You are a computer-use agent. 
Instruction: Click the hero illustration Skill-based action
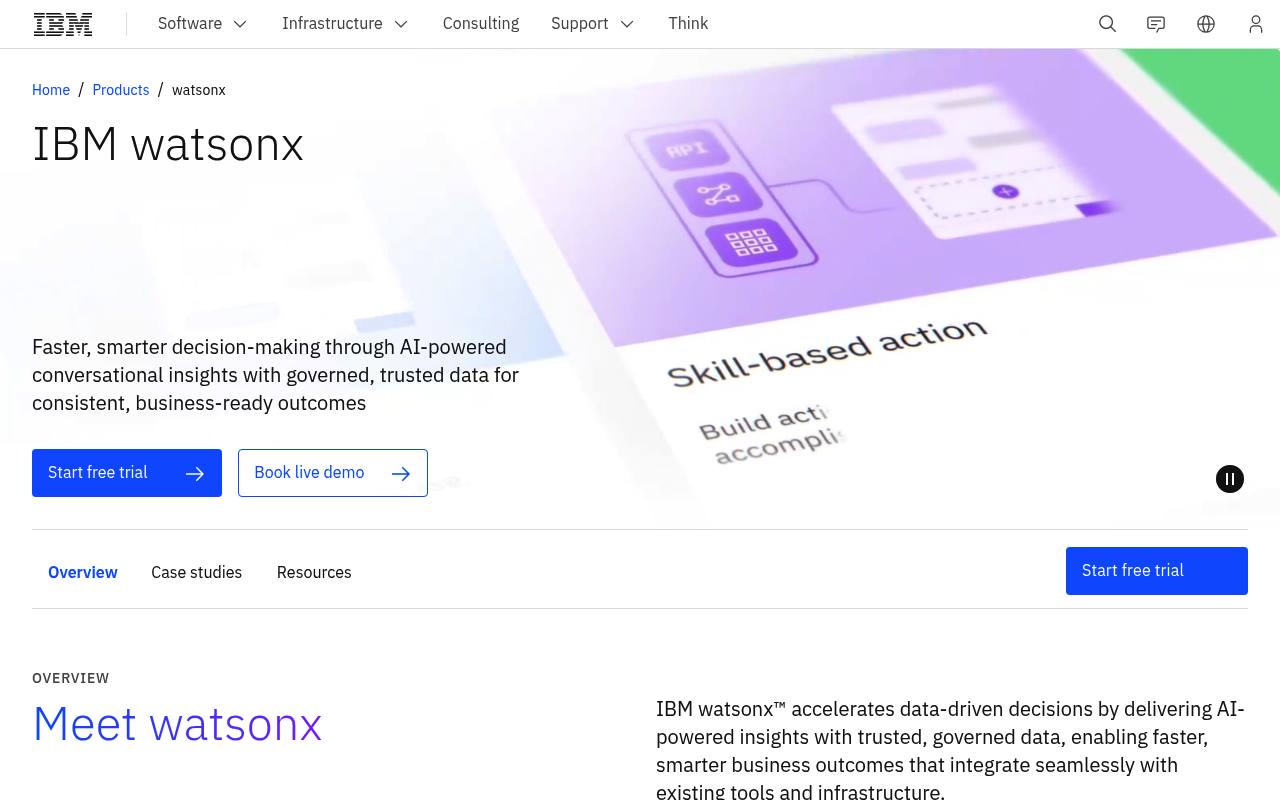(828, 352)
